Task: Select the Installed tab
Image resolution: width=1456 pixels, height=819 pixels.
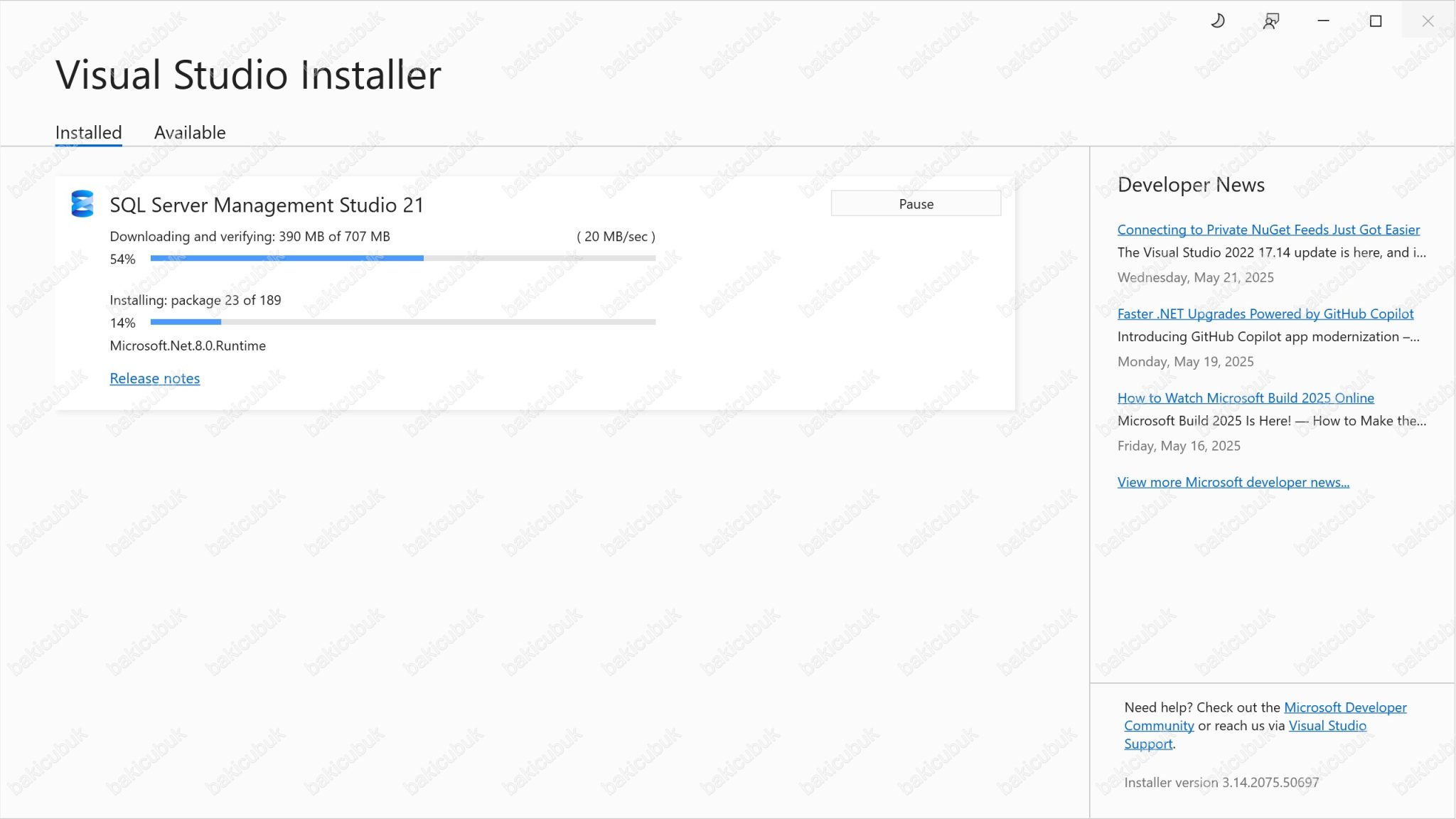Action: point(87,132)
